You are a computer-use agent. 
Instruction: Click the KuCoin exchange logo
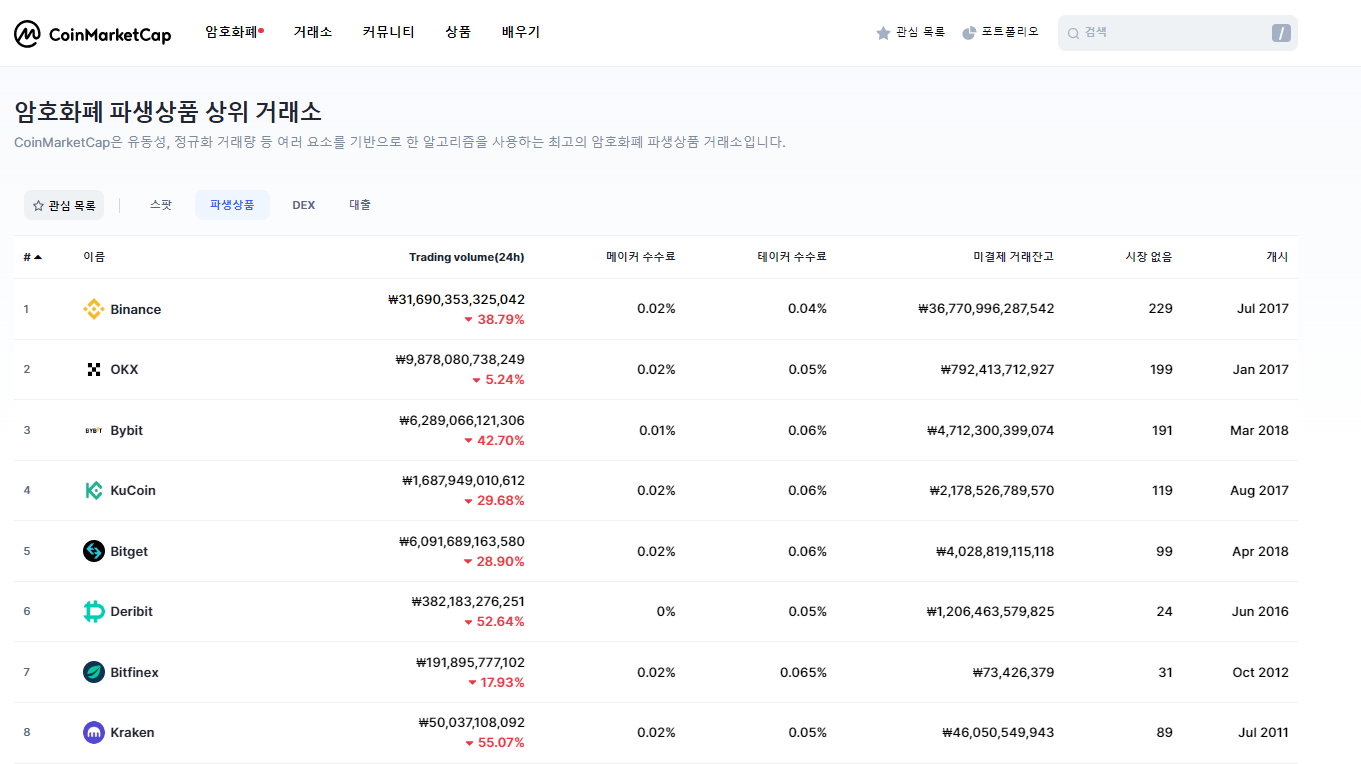94,490
